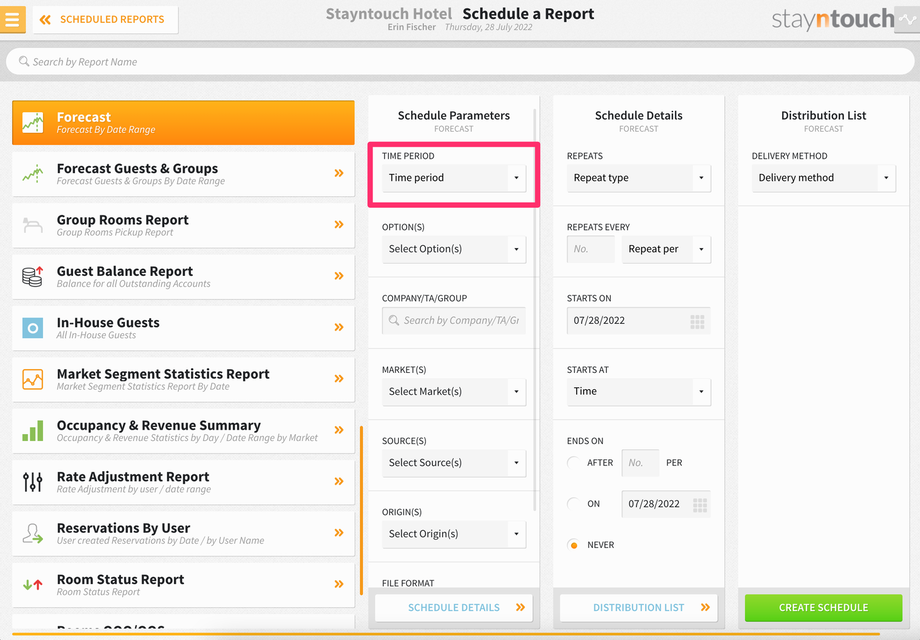The height and width of the screenshot is (640, 920).
Task: Select the Group Rooms Report entry
Action: pos(183,225)
